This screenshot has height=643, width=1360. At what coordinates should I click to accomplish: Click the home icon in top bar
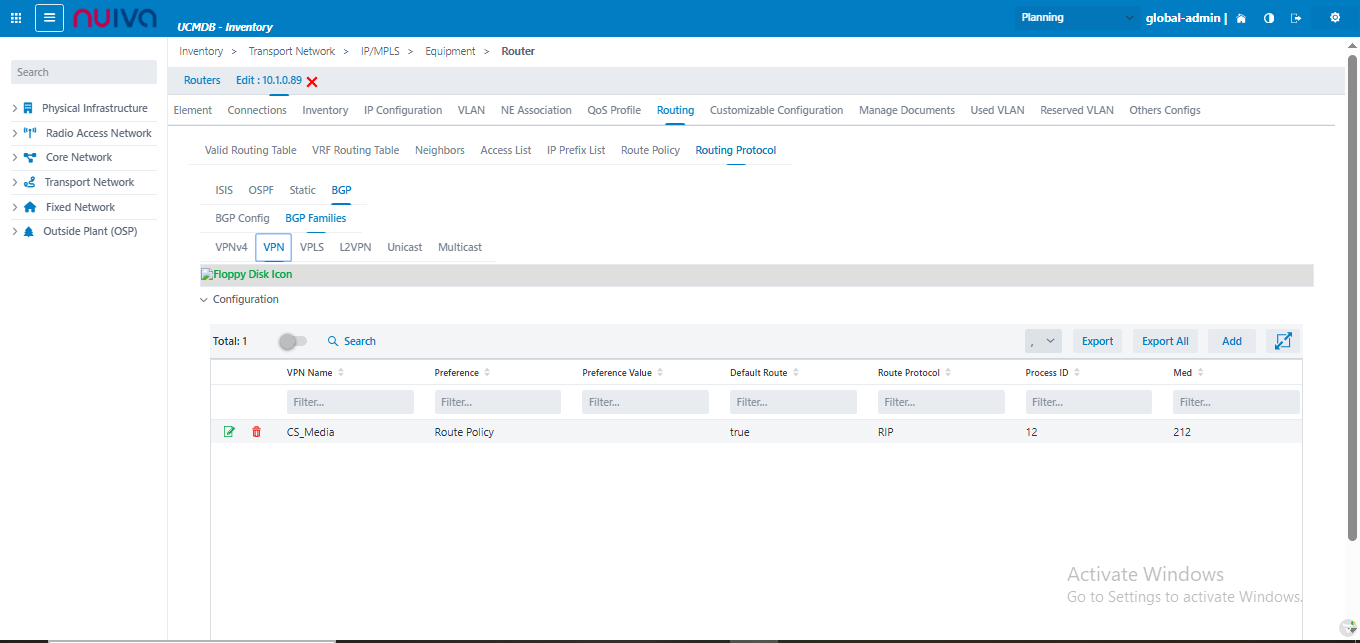pos(1241,18)
